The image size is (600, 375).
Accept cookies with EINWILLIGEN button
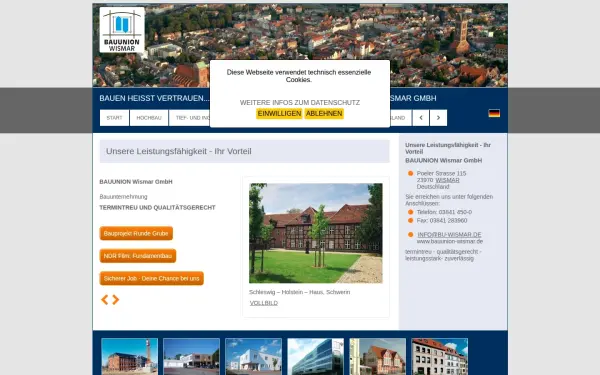279,114
